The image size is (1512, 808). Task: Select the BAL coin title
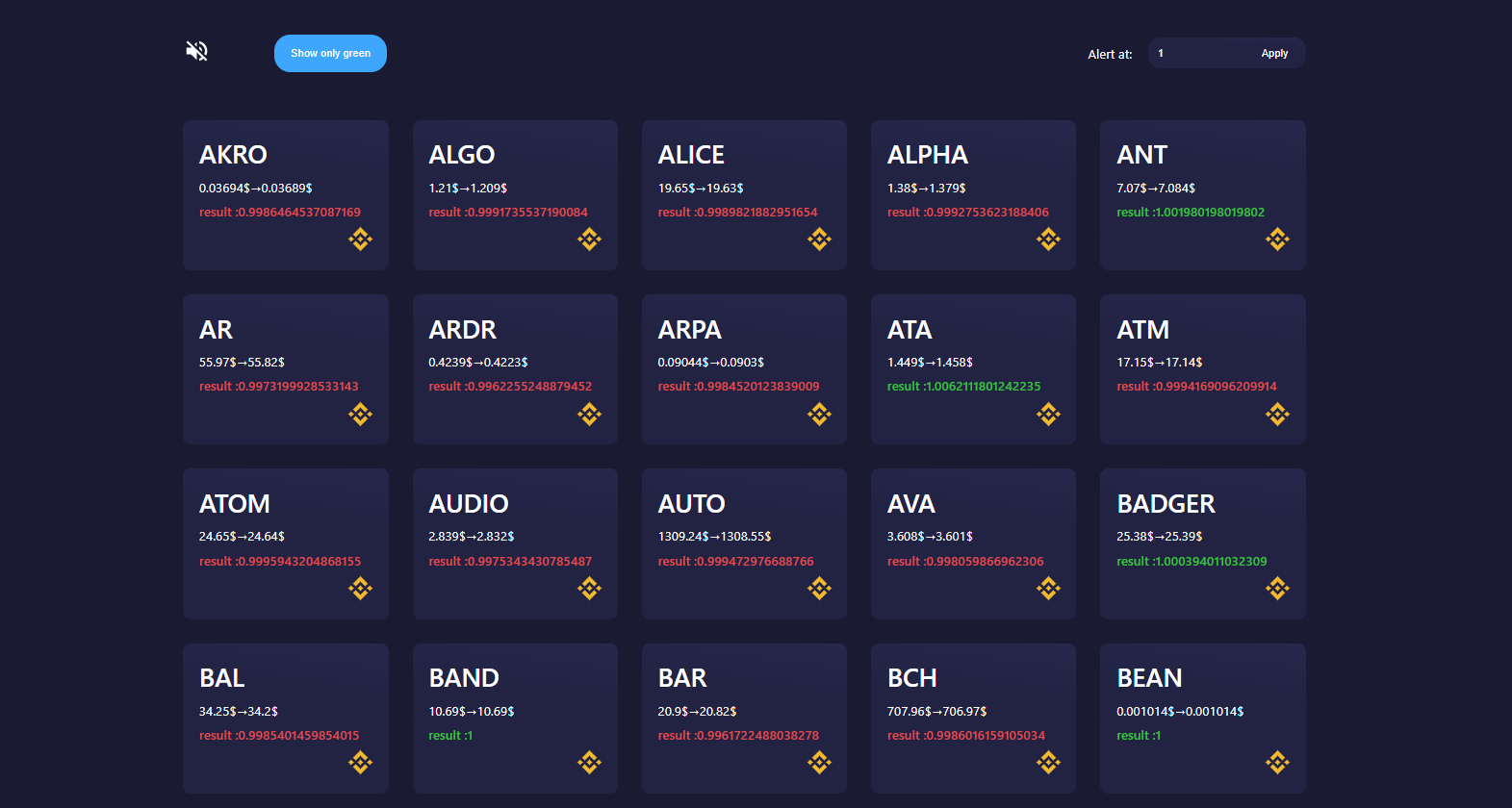[222, 678]
